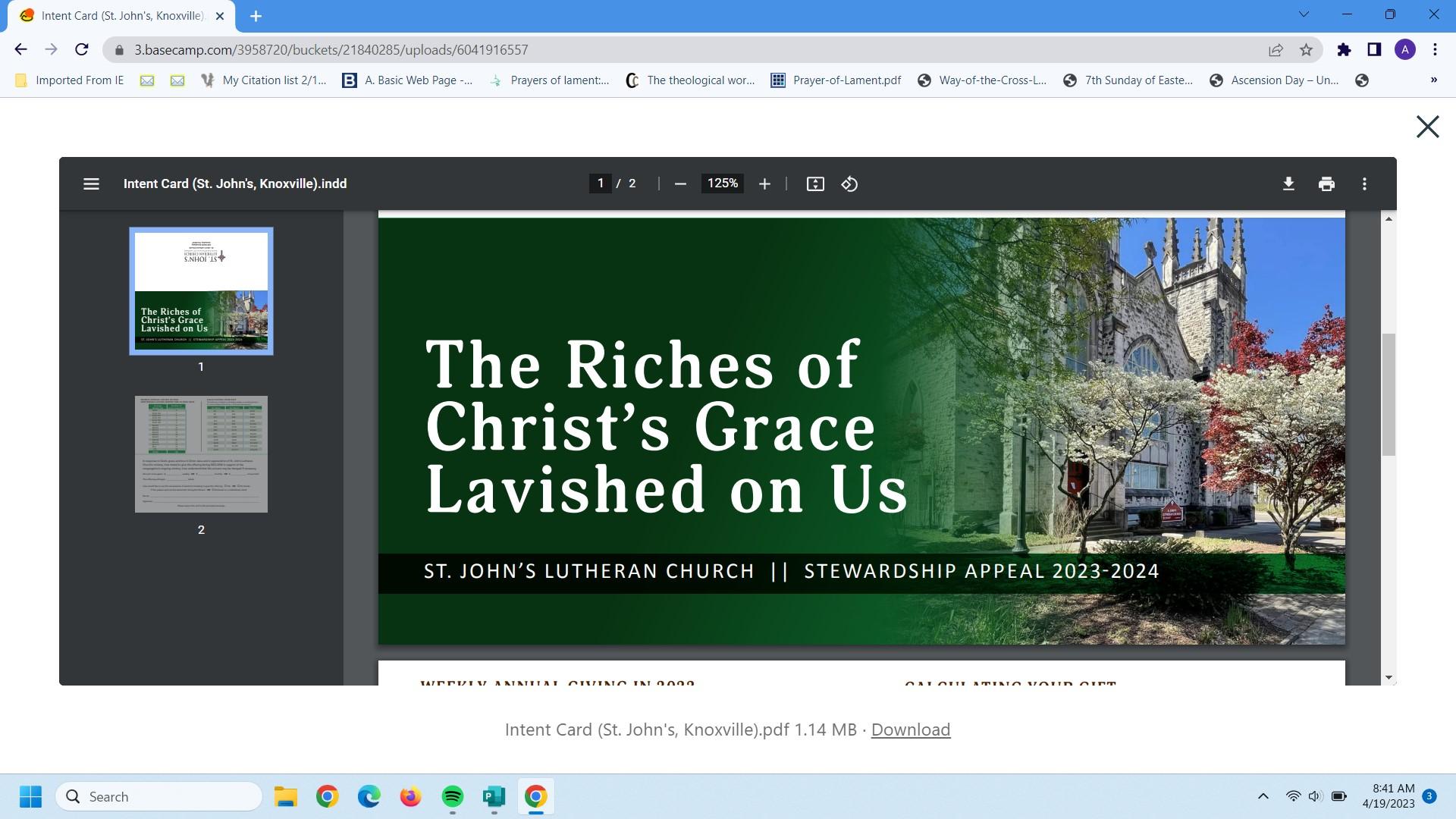Show more bookmarks chevron
Screen dimensions: 1456x819
[1433, 80]
